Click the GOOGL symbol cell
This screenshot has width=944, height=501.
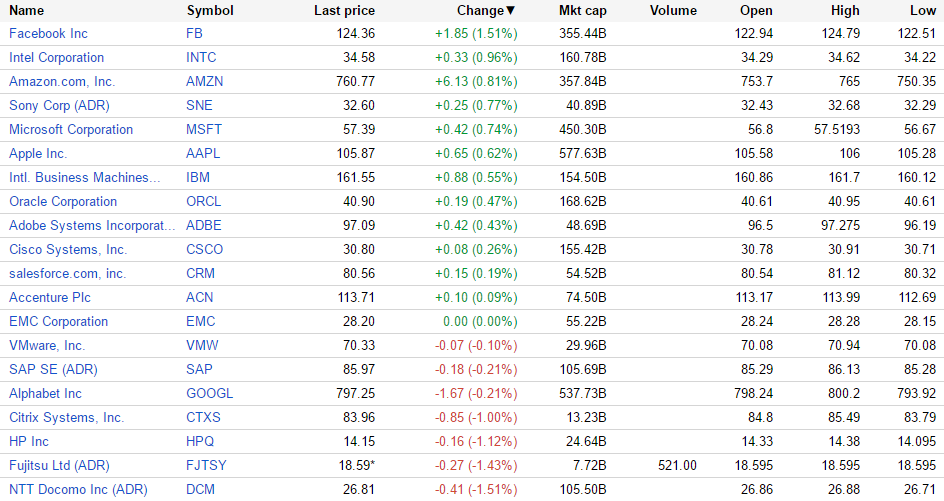(x=209, y=394)
